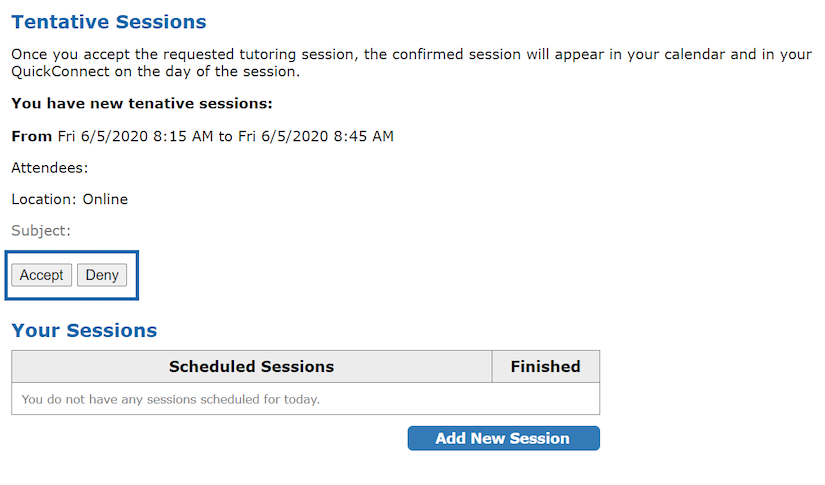
Task: Click the Location label
Action: pyautogui.click(x=44, y=199)
